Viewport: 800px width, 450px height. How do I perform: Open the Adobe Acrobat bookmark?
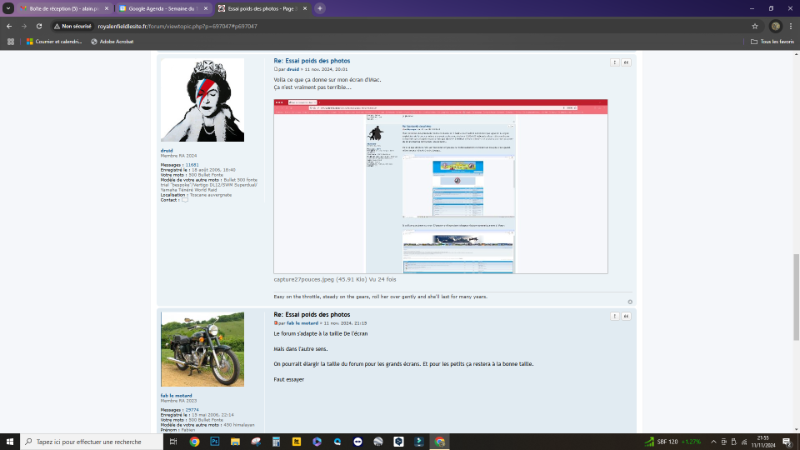(x=108, y=42)
